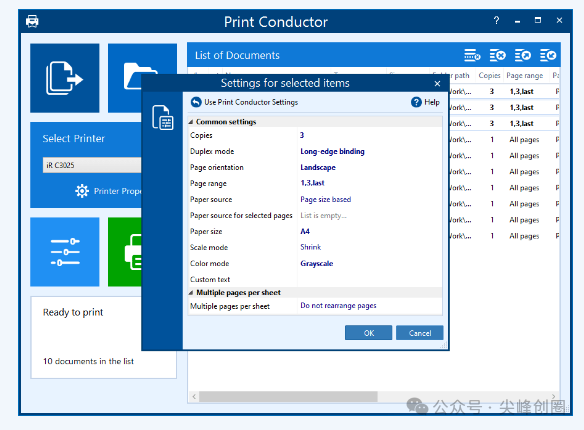Click the fourth list toolbar icon in List of Documents

pyautogui.click(x=548, y=55)
